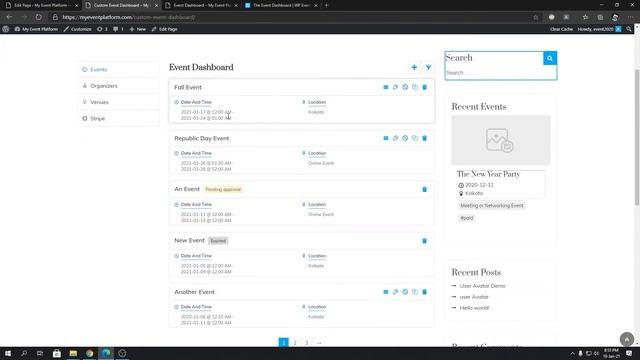Viewport: 640px width, 360px height.
Task: Select Stripe in the dashboard sidebar
Action: point(118,118)
